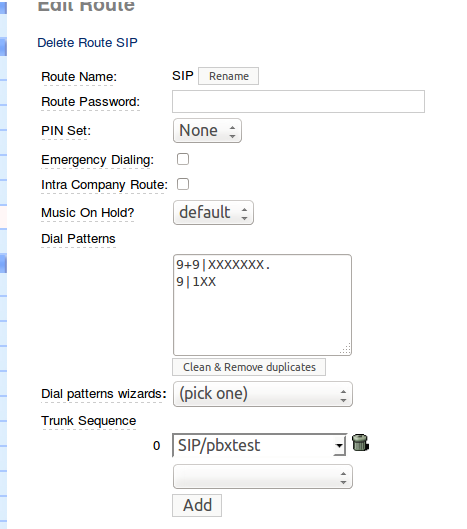Click Clean & Remove duplicates button
Screen dimensions: 467x529
point(249,367)
